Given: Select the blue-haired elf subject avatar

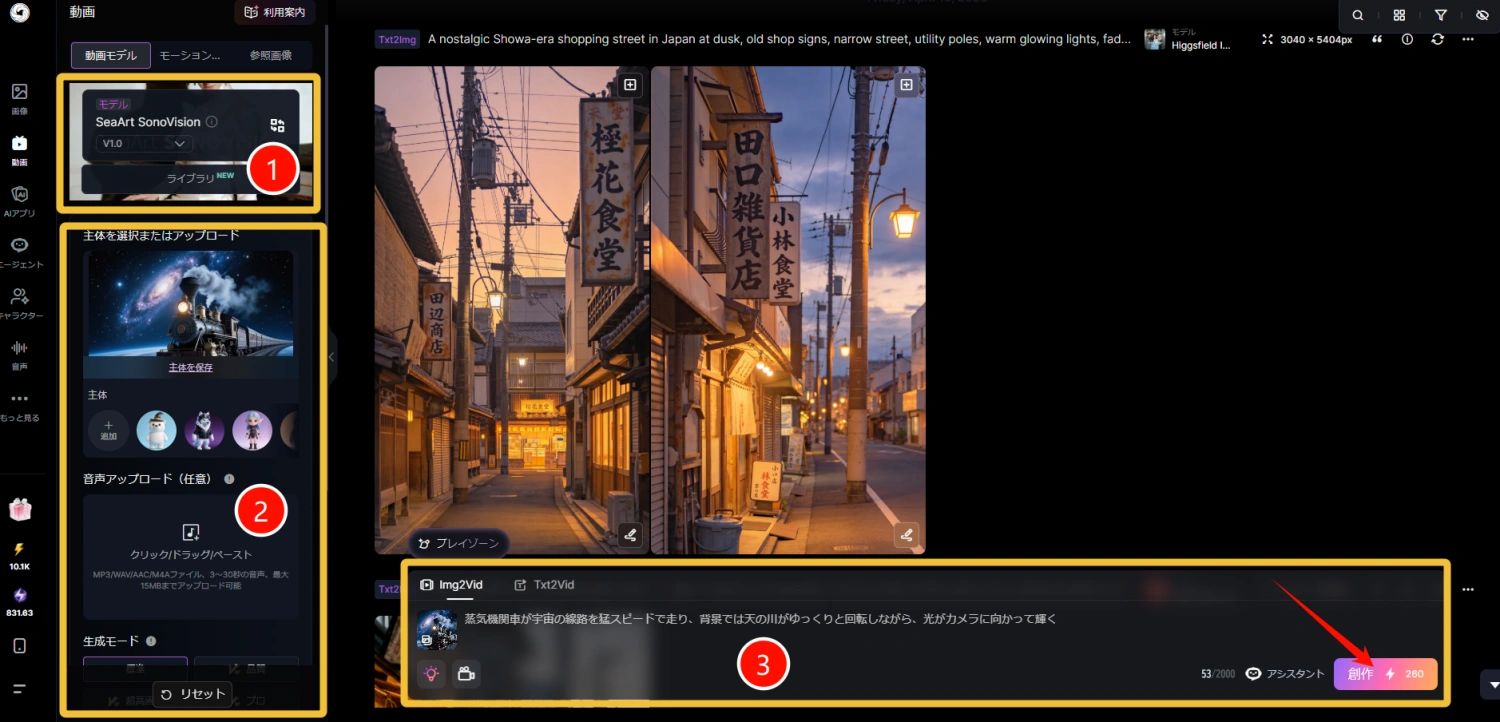Looking at the screenshot, I should (252, 430).
